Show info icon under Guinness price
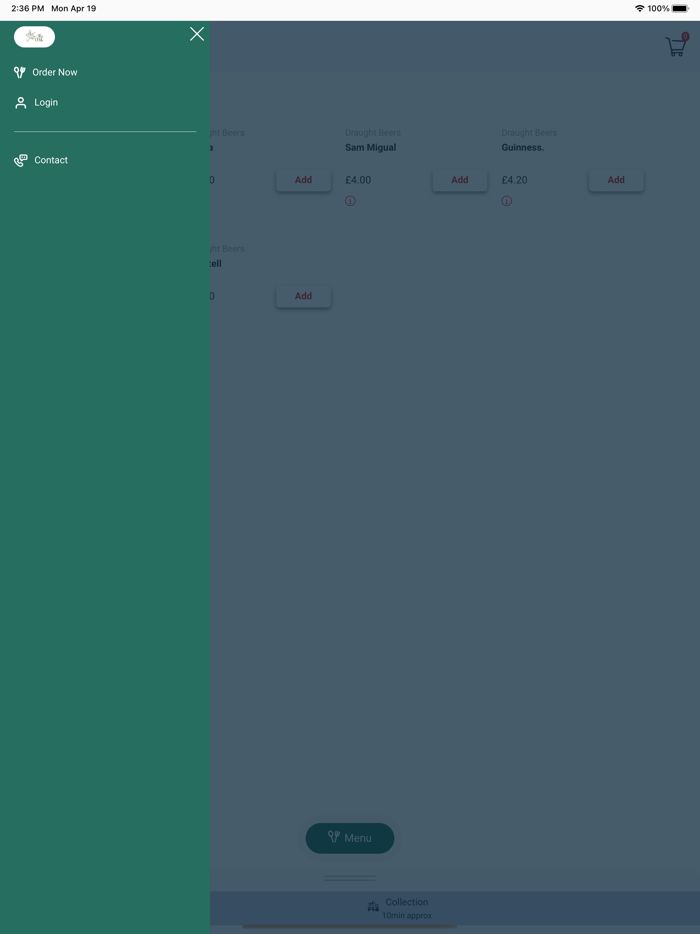Image resolution: width=700 pixels, height=934 pixels. pos(506,201)
